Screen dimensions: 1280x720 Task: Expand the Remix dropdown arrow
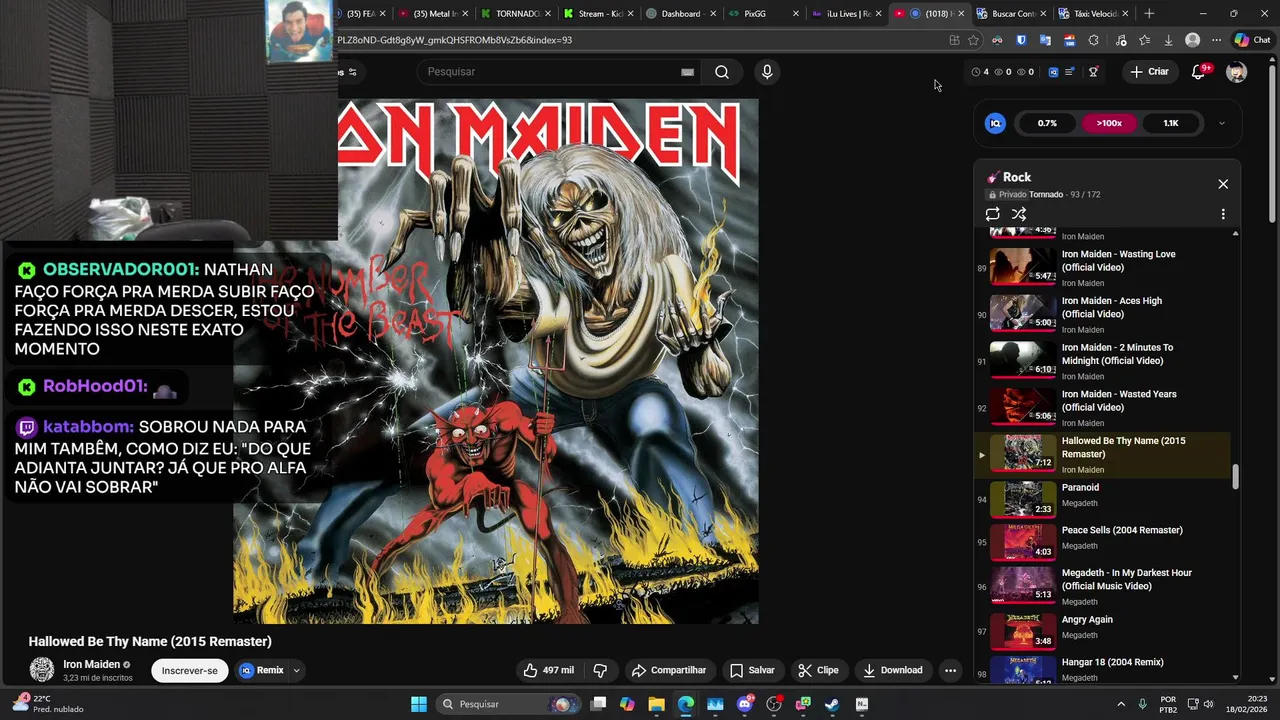[x=296, y=670]
